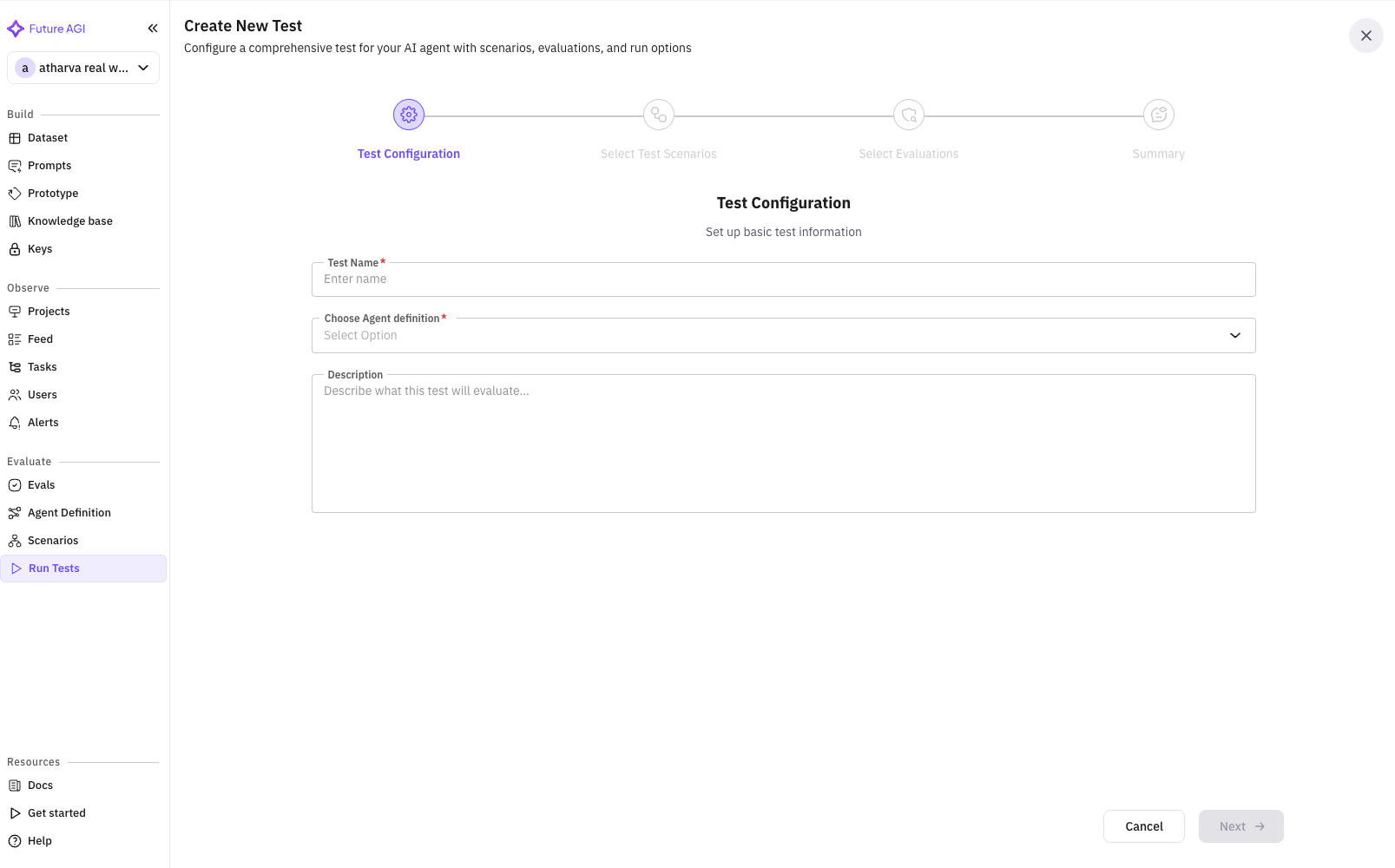This screenshot has height=868, width=1395.
Task: Open the Keys management page
Action: click(40, 248)
